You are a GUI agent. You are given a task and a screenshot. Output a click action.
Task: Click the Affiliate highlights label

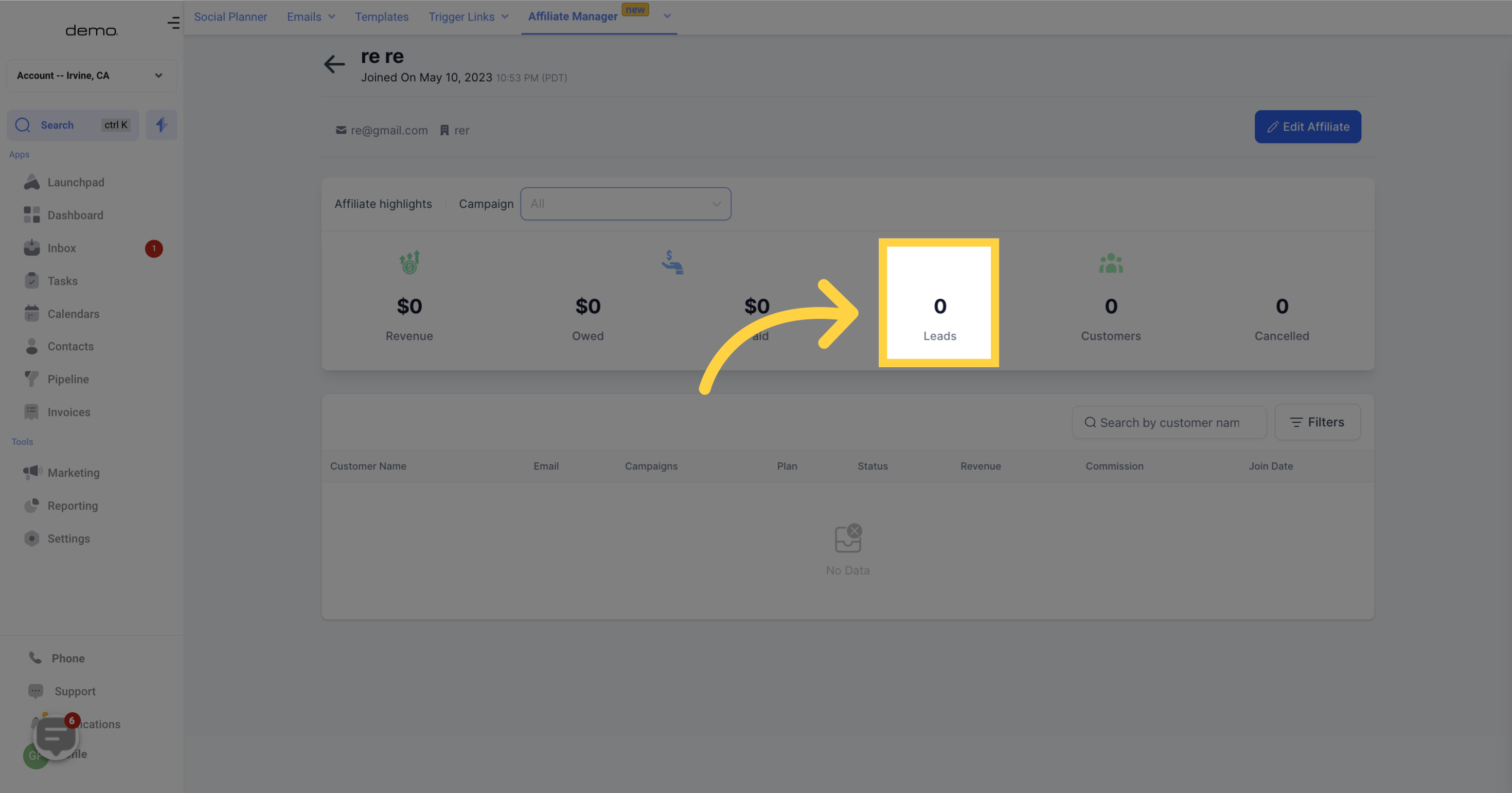[x=383, y=204]
